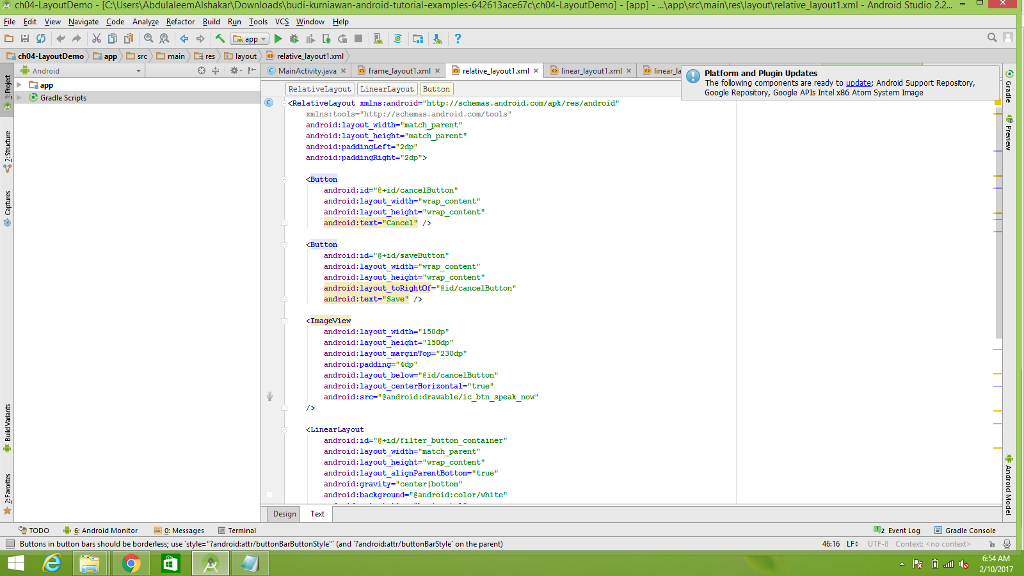The height and width of the screenshot is (576, 1024).
Task: Open Internet Explorer from the taskbar
Action: (51, 563)
